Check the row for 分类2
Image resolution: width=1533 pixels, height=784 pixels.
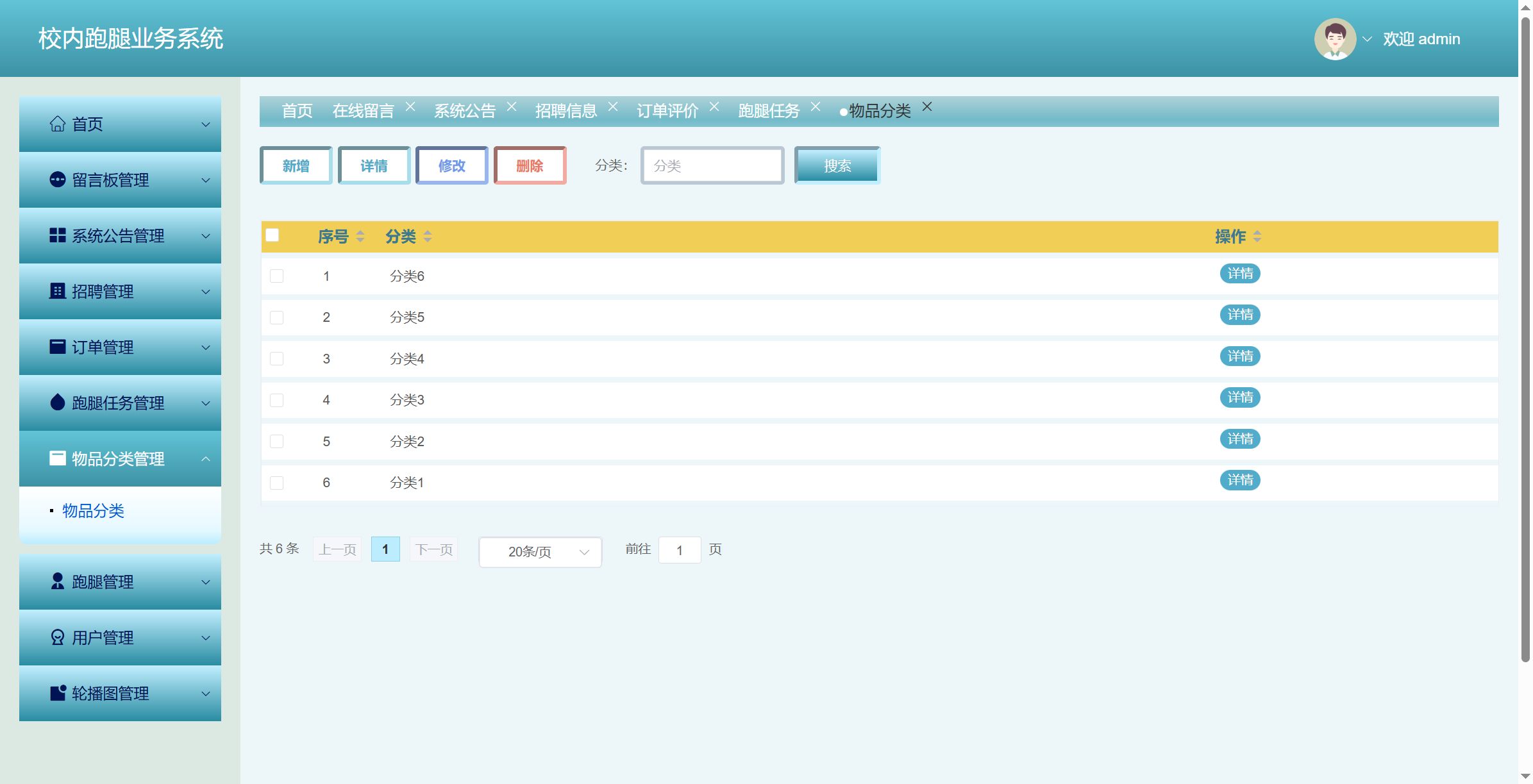(x=277, y=442)
